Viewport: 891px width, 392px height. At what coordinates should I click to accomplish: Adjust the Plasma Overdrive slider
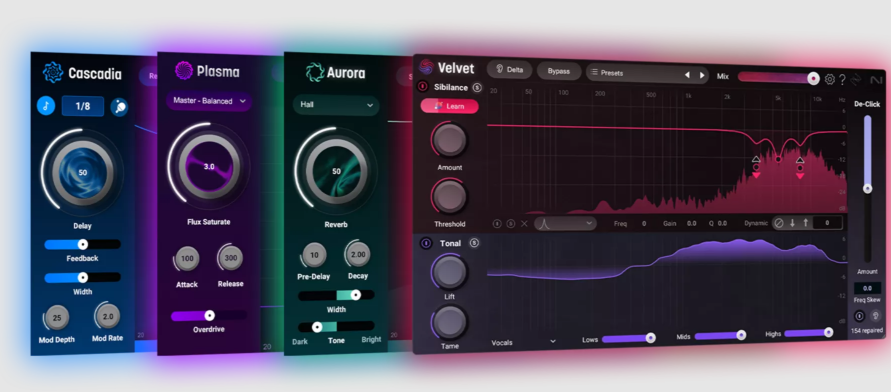click(x=209, y=315)
